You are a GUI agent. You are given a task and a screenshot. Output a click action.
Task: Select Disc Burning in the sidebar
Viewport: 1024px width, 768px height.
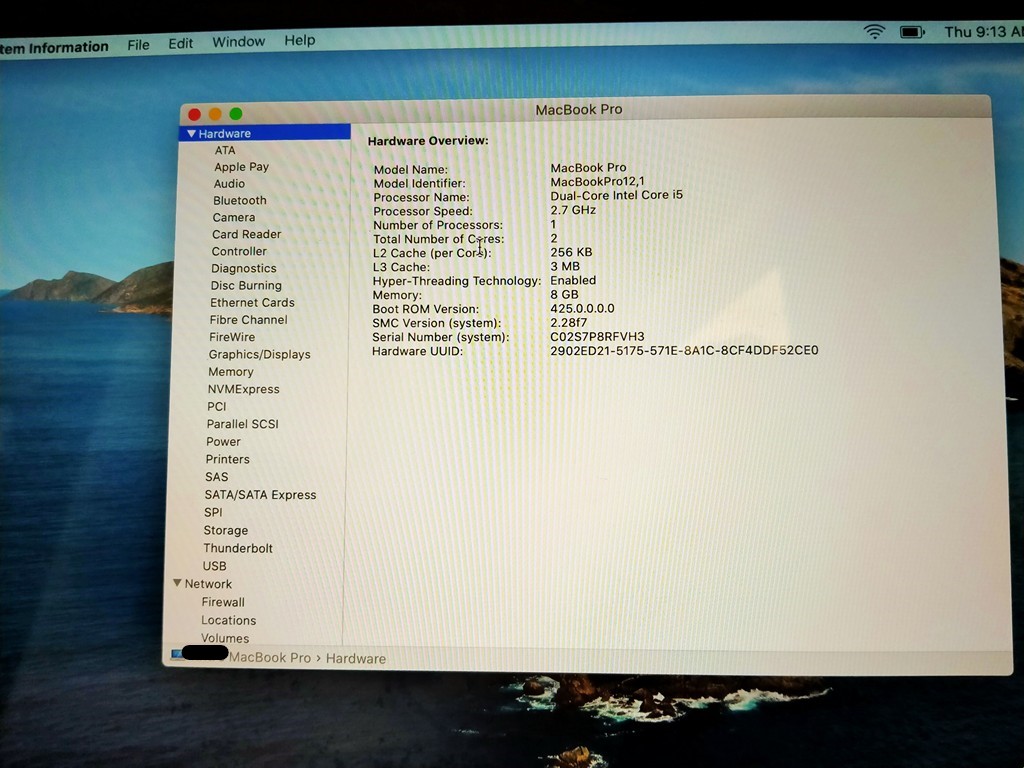[246, 285]
